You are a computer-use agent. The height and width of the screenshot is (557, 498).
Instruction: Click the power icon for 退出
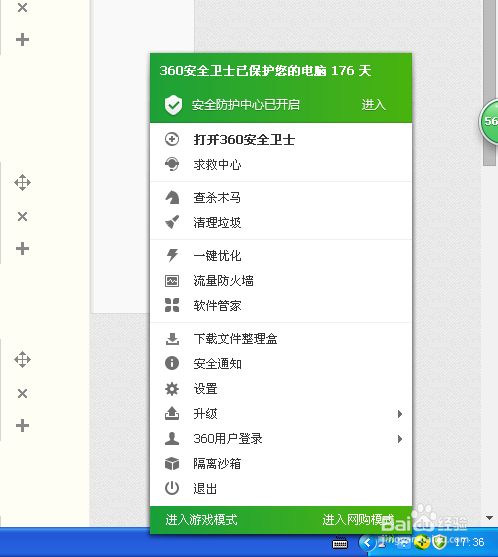tap(172, 488)
